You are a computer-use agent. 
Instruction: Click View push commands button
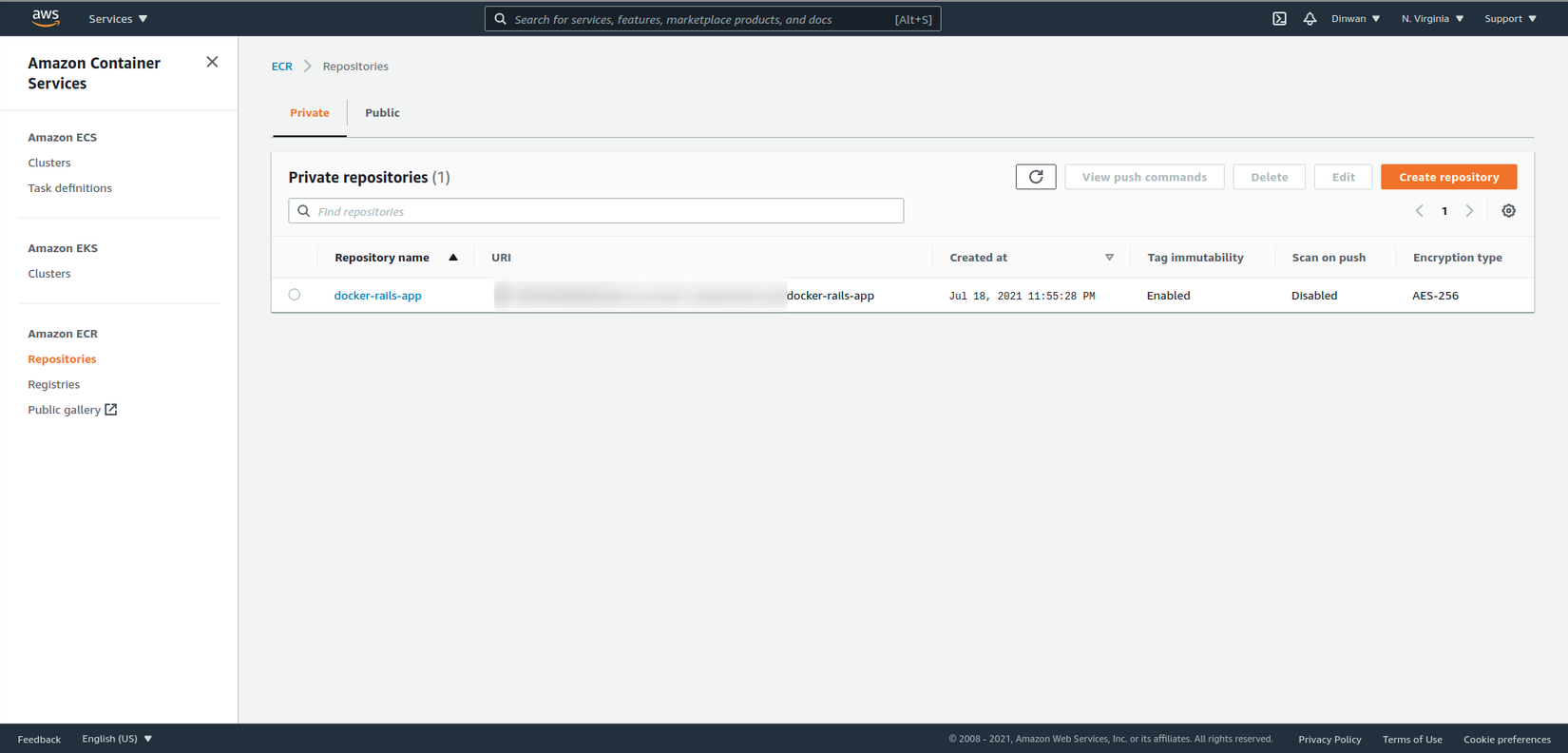pos(1144,177)
